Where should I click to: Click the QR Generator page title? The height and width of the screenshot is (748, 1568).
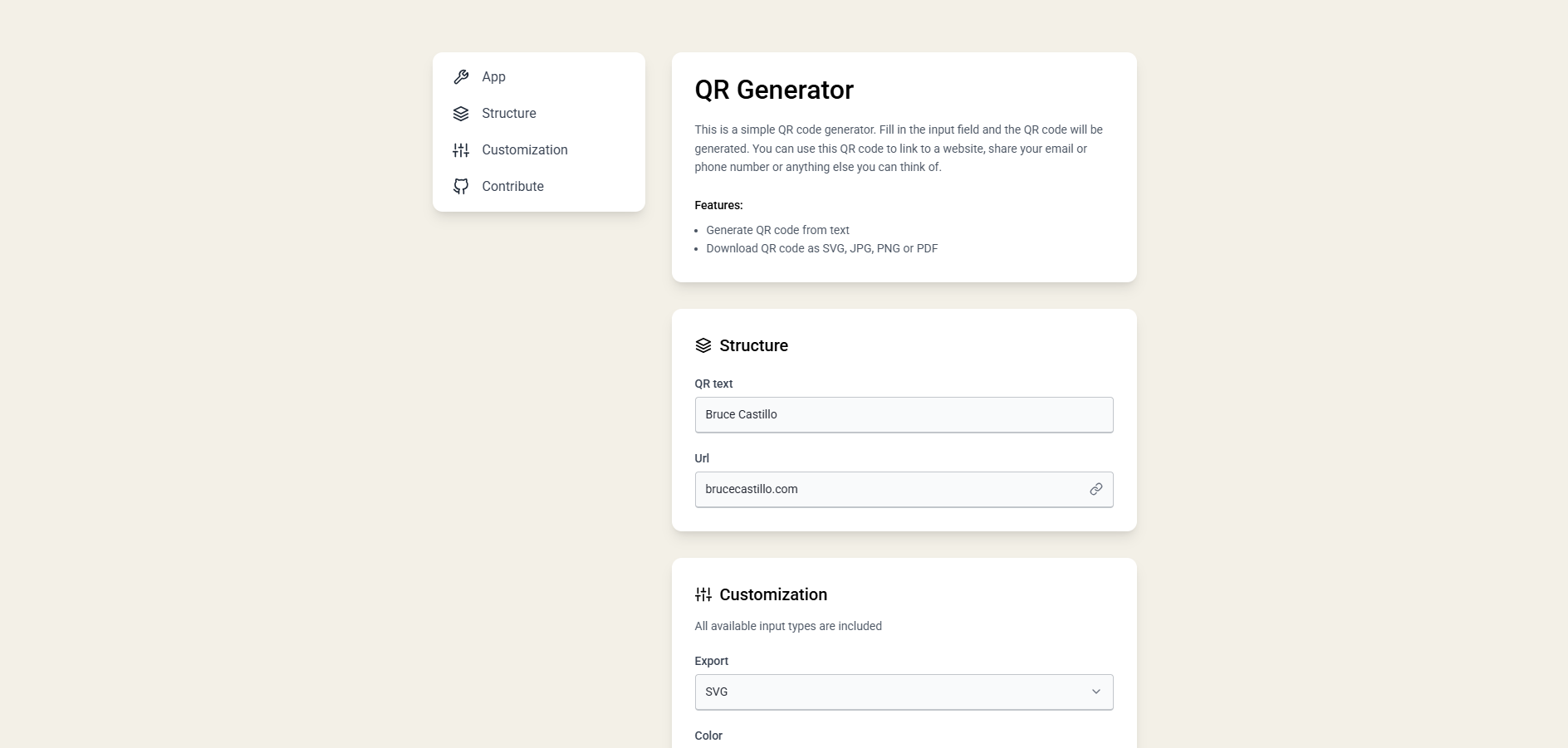773,90
